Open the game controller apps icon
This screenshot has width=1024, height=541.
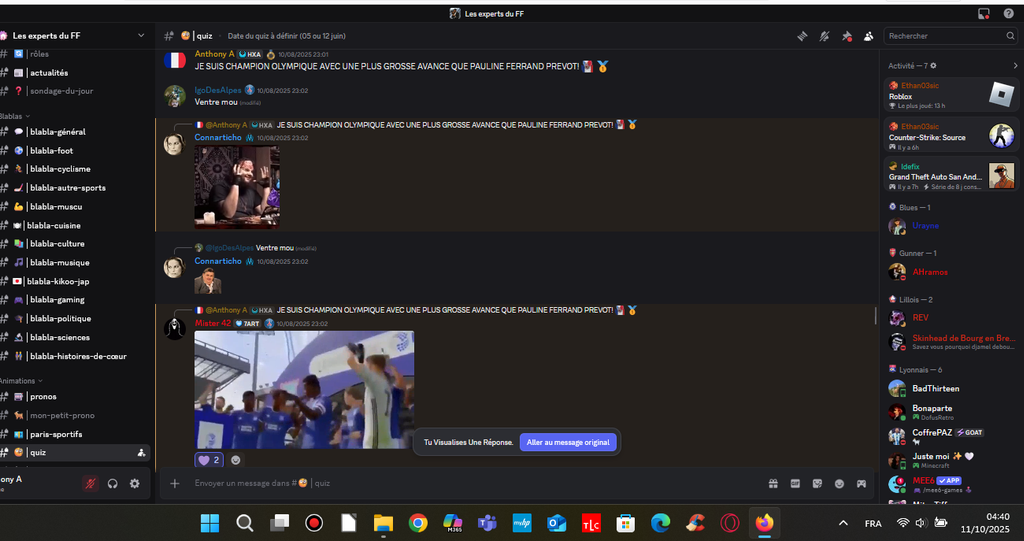coord(861,484)
